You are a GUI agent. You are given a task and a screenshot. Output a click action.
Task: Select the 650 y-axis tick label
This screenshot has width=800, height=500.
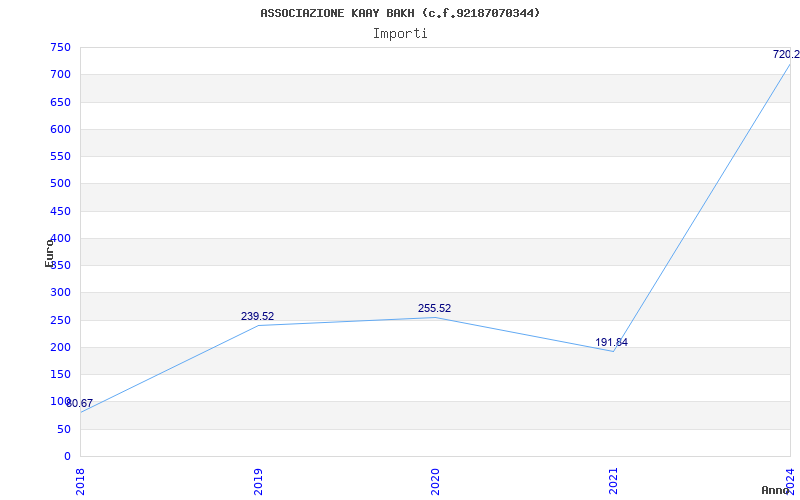point(60,102)
